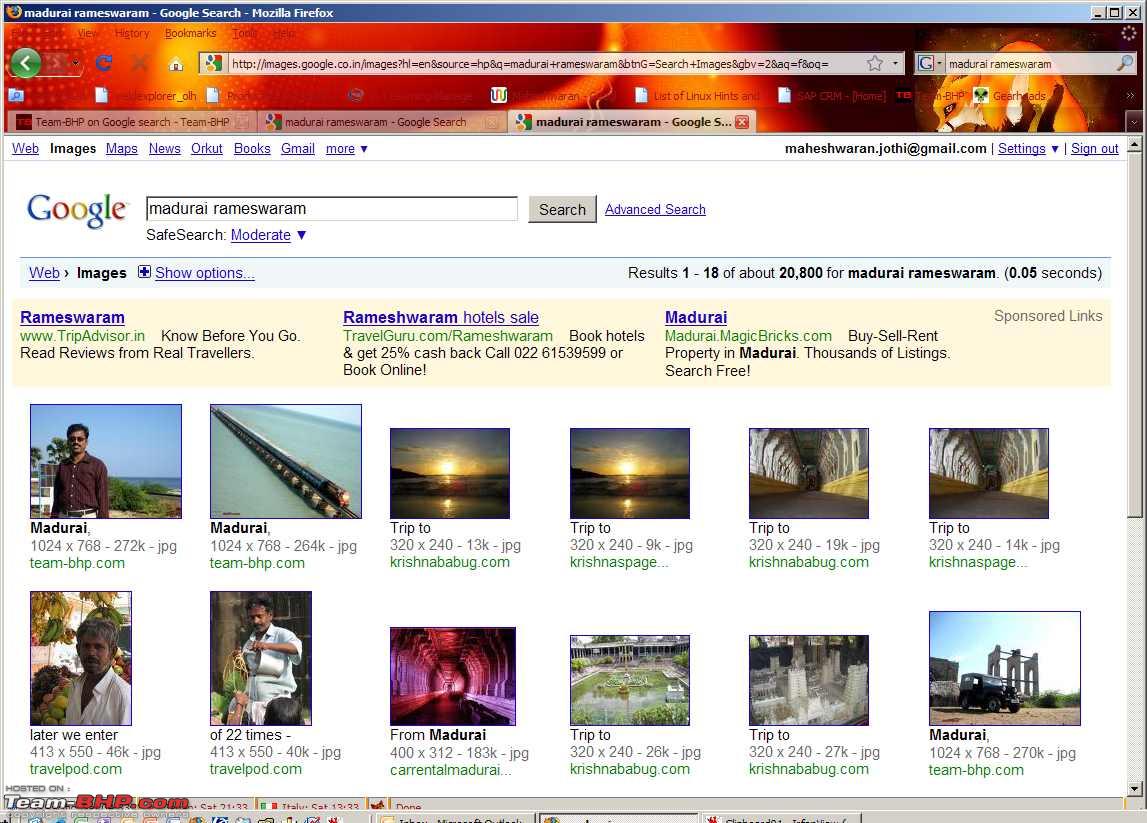Image resolution: width=1147 pixels, height=823 pixels.
Task: Click the Web breadcrumb link
Action: [x=45, y=273]
